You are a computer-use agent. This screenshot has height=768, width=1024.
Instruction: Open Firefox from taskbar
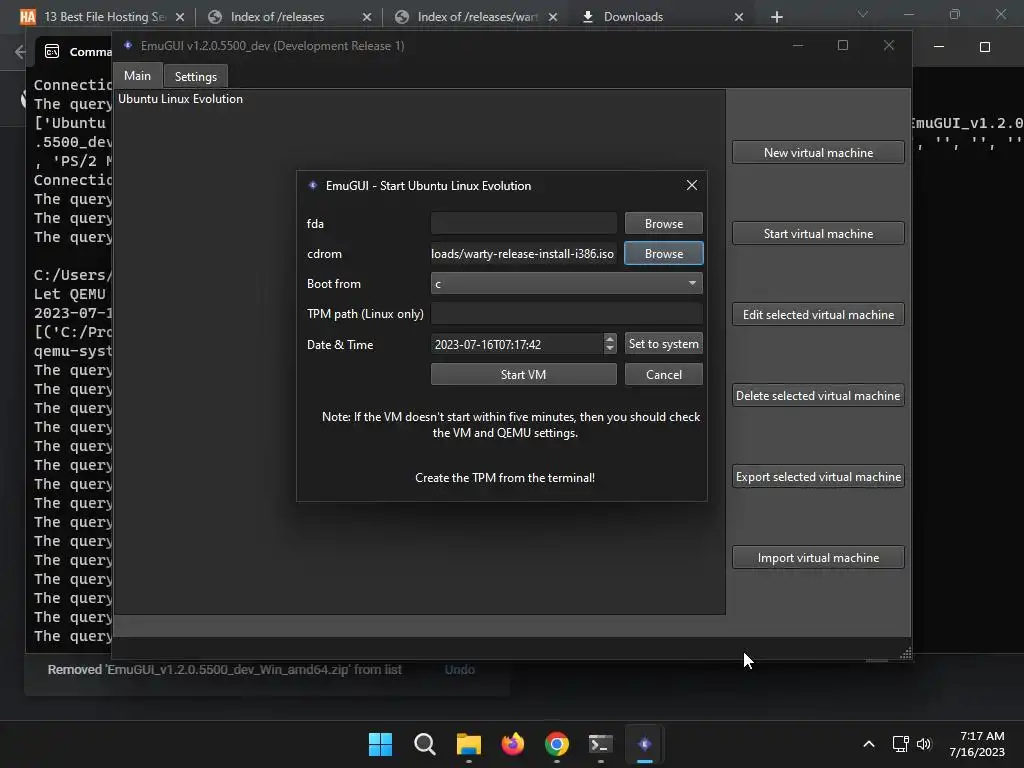point(513,744)
